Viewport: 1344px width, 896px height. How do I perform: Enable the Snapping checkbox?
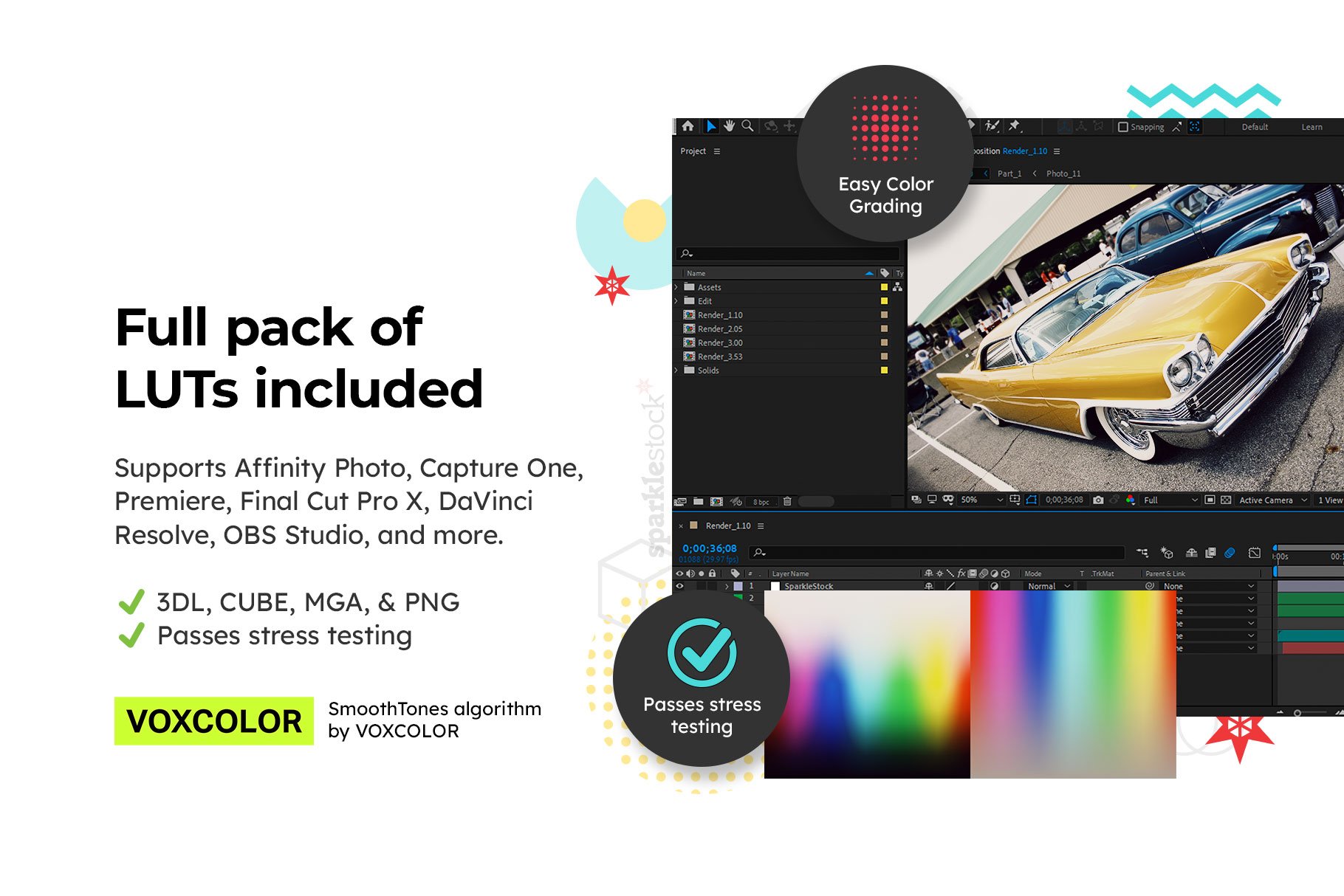(x=1123, y=127)
